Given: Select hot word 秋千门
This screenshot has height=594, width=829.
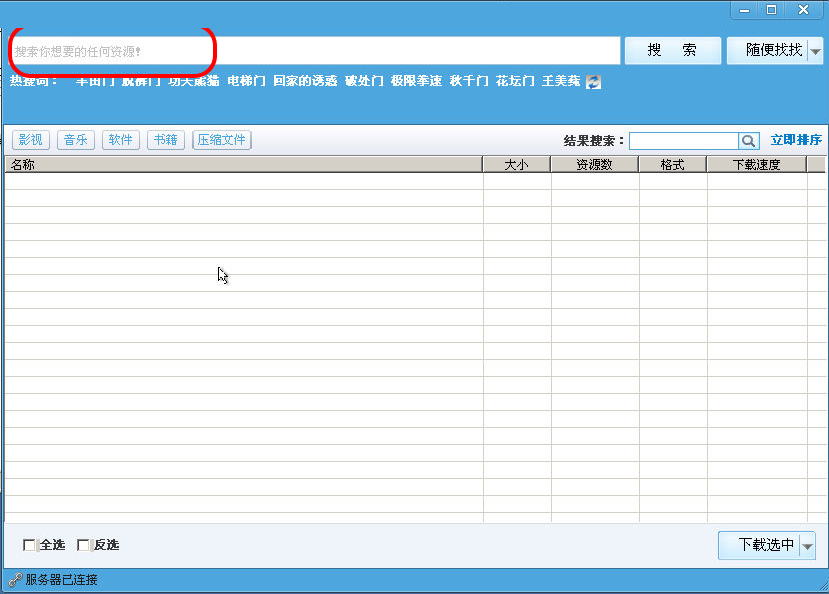Looking at the screenshot, I should click(x=469, y=81).
